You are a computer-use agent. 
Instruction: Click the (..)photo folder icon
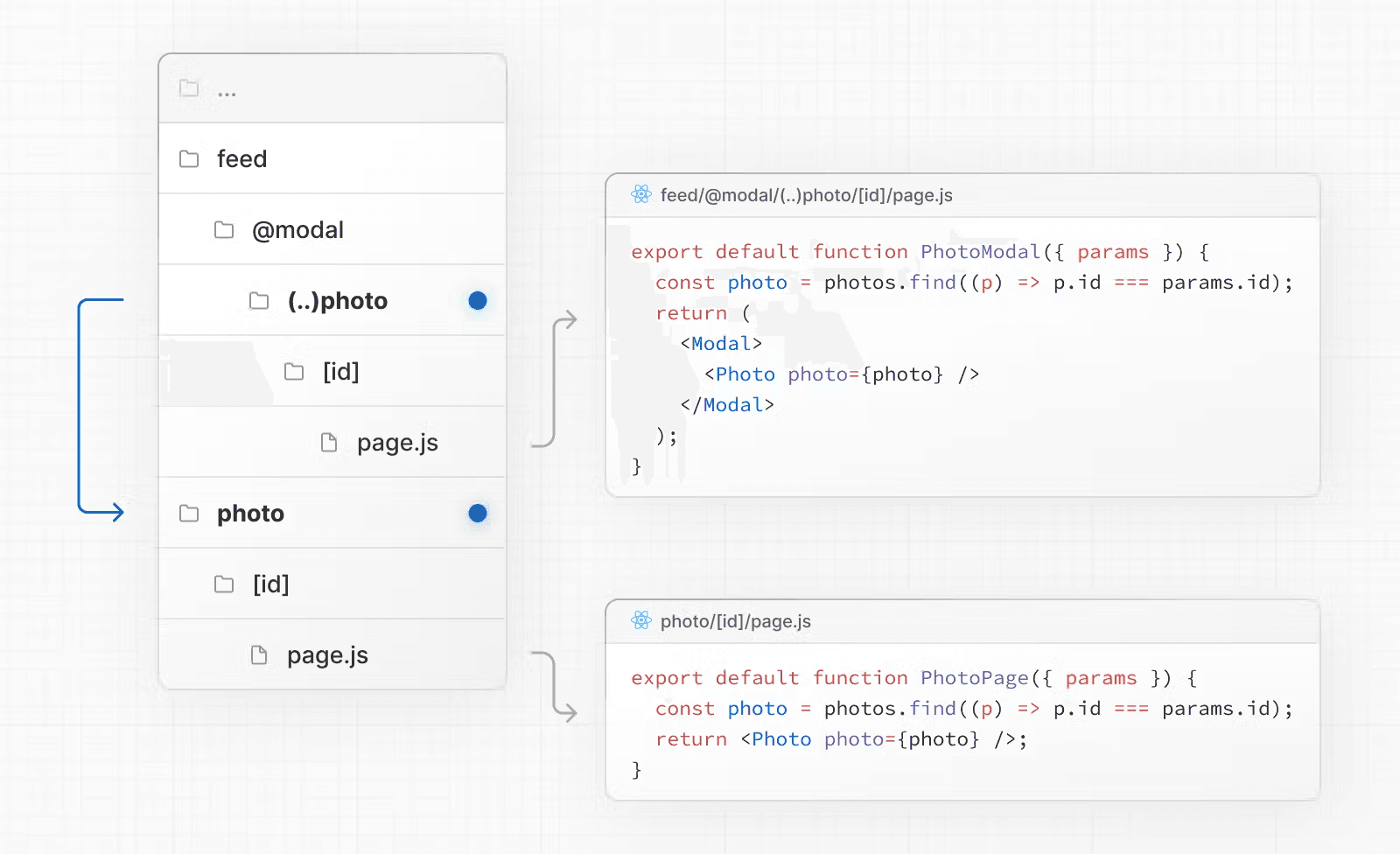click(259, 301)
